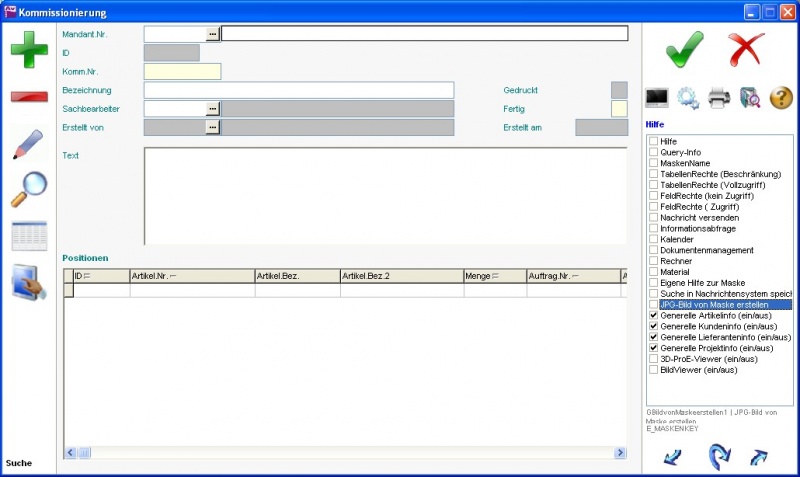
Task: Sort by the Artikel.Nr. column header
Action: [x=191, y=275]
